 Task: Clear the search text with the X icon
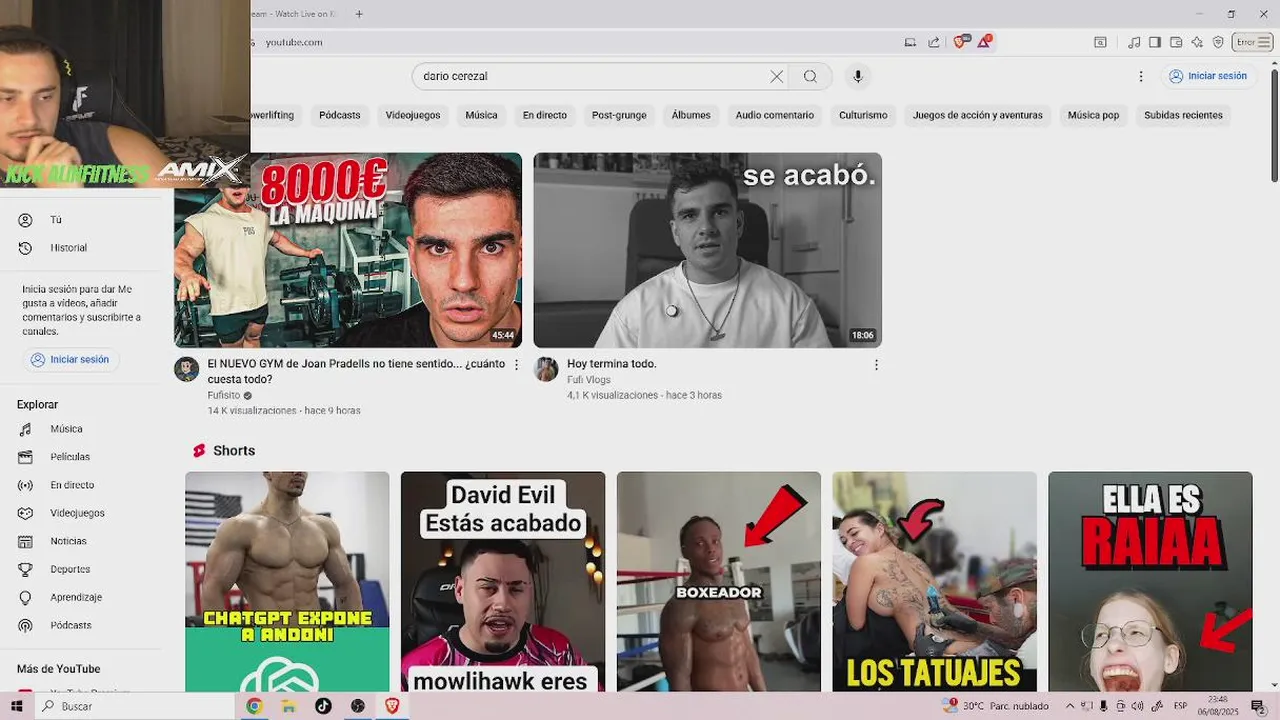coord(776,76)
